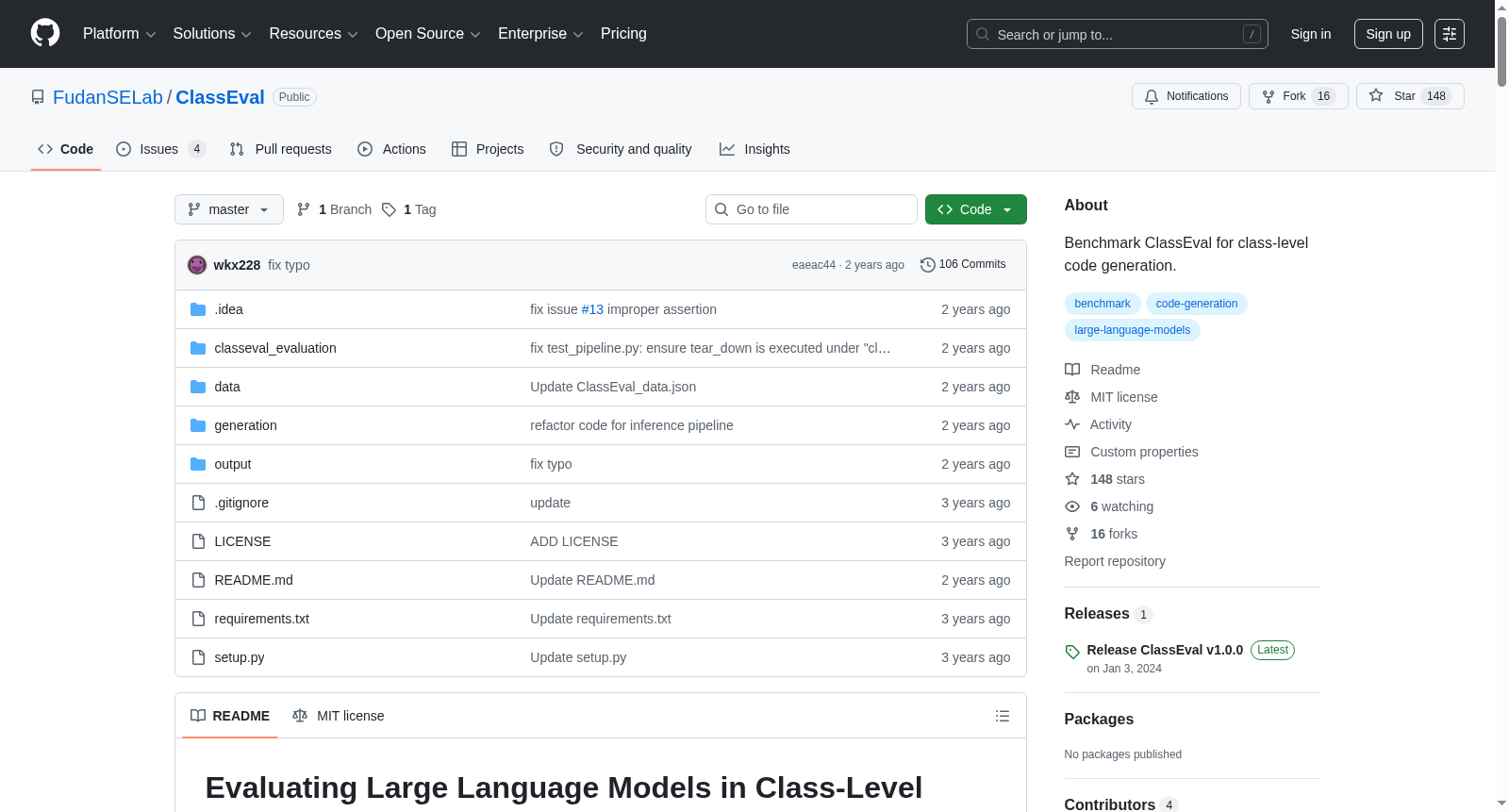The height and width of the screenshot is (812, 1509).
Task: Click the scales icon beside MIT license in About
Action: tap(1072, 397)
